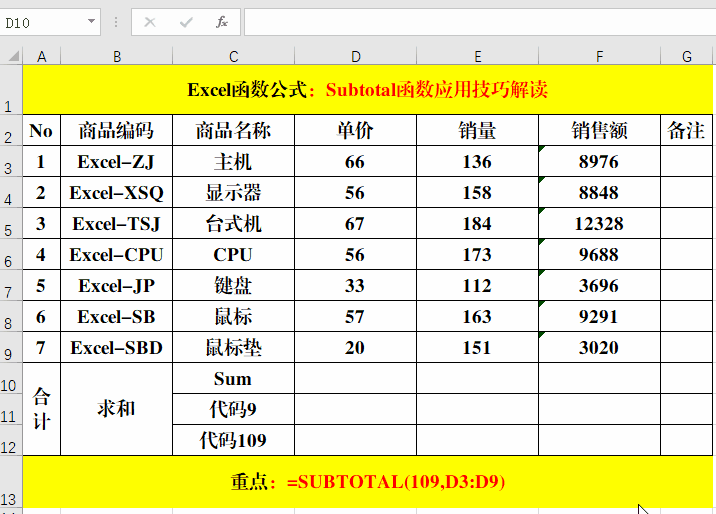716x514 pixels.
Task: Click the '代码9' label cell
Action: [233, 409]
